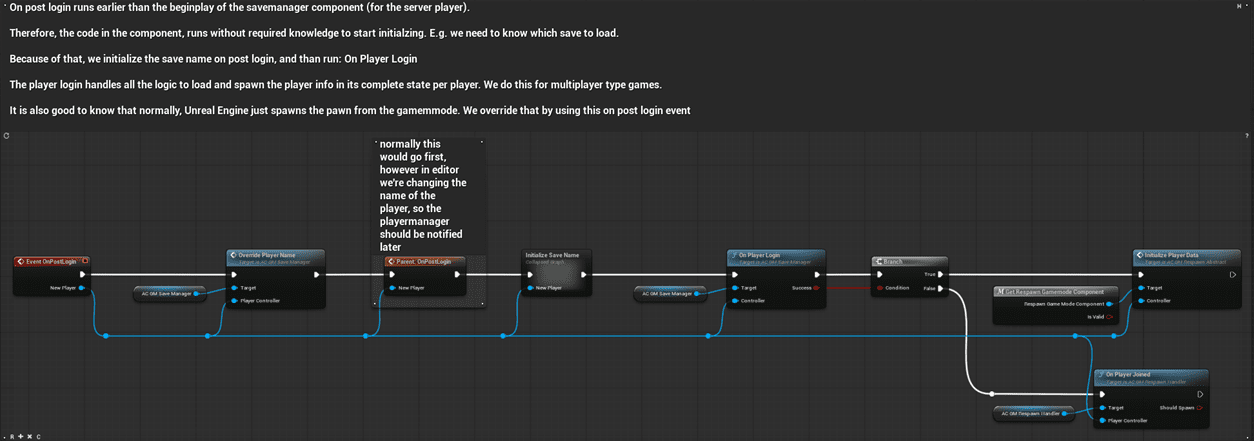Select the Get Respawn Gamemode Component node header

[1054, 291]
